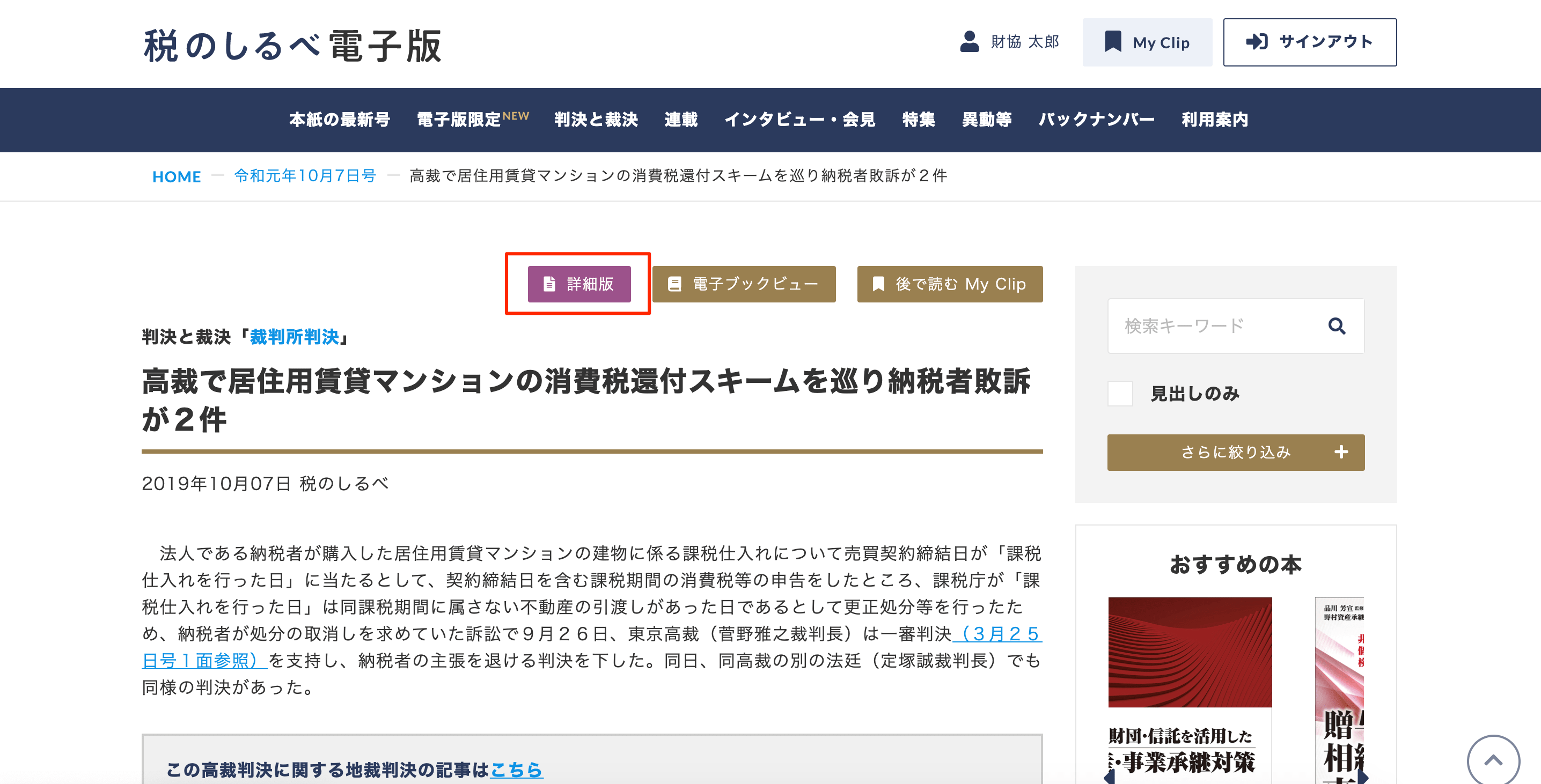1541x784 pixels.
Task: Click the plus icon on さらに絞り込み
Action: 1341,452
